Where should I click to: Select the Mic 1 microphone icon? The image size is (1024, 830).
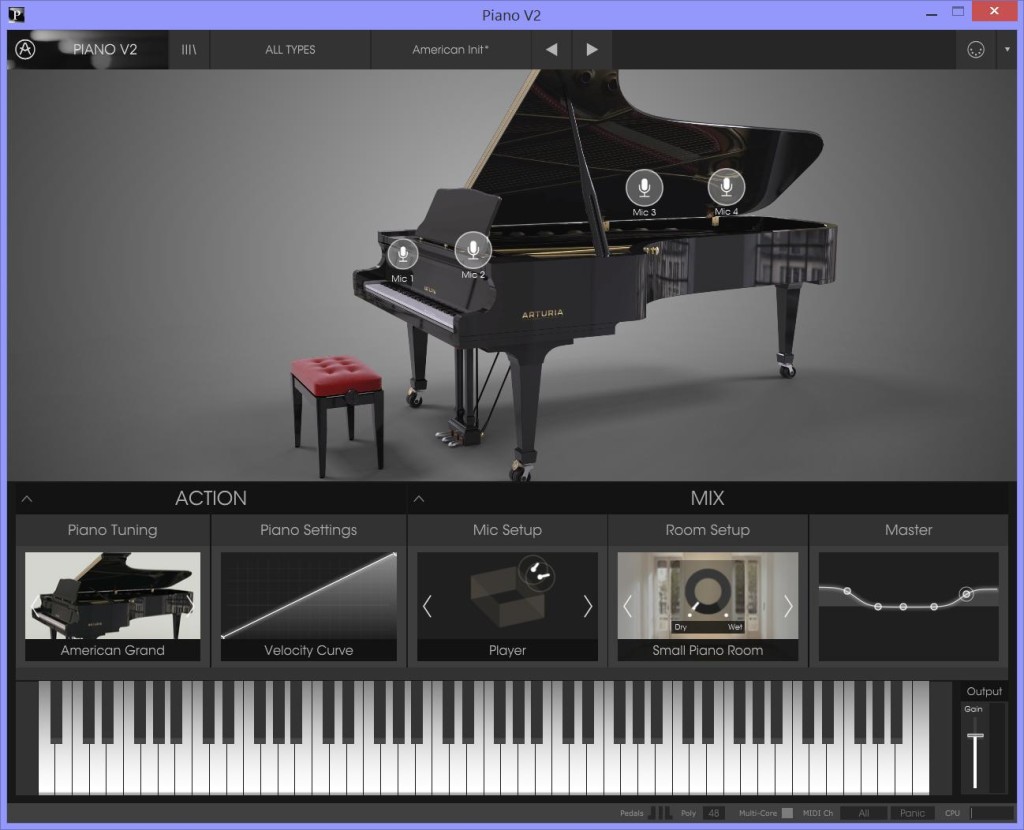point(403,254)
